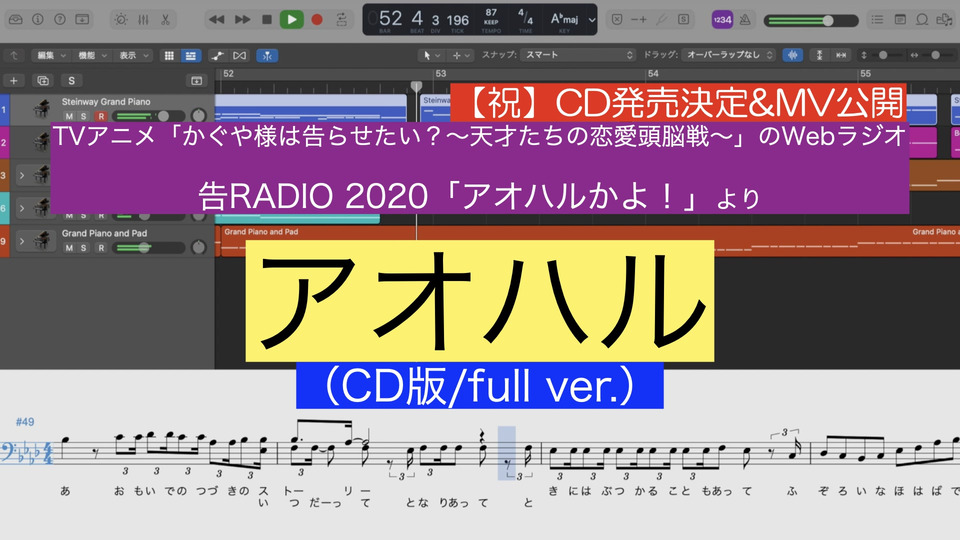The width and height of the screenshot is (960, 540).
Task: Open the スナップ Smart popup
Action: coord(579,55)
